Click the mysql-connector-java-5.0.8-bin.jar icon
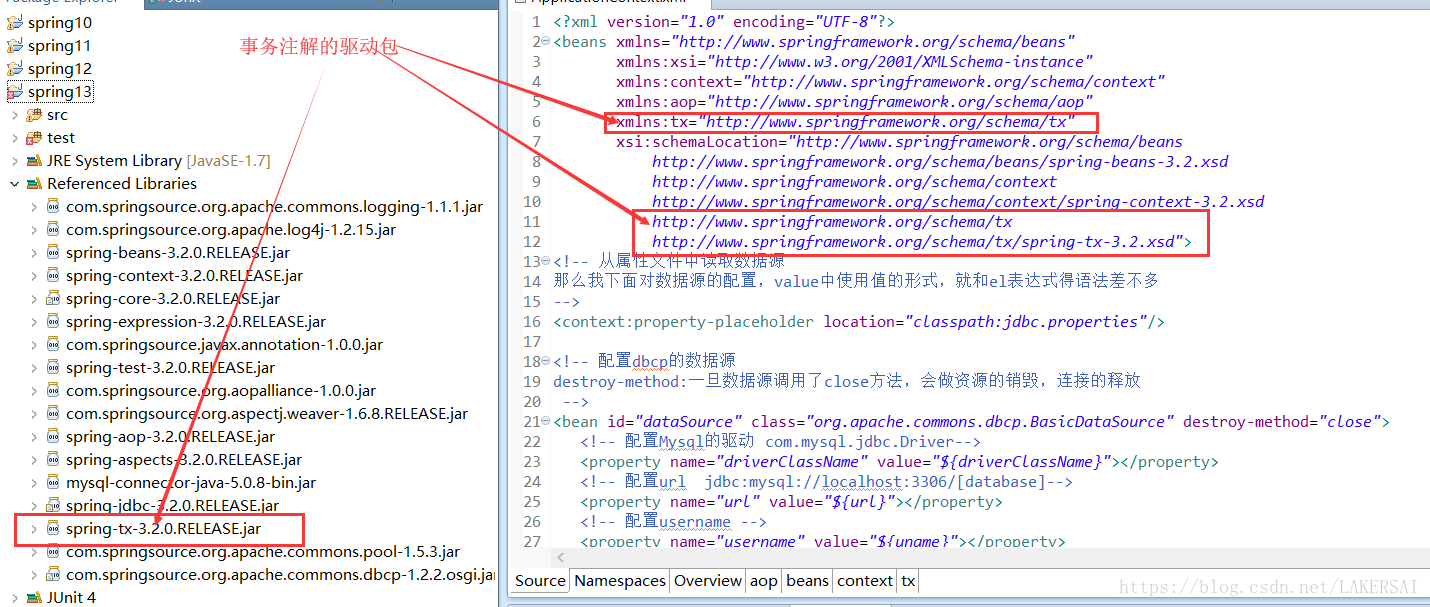This screenshot has height=607, width=1430. pyautogui.click(x=53, y=483)
